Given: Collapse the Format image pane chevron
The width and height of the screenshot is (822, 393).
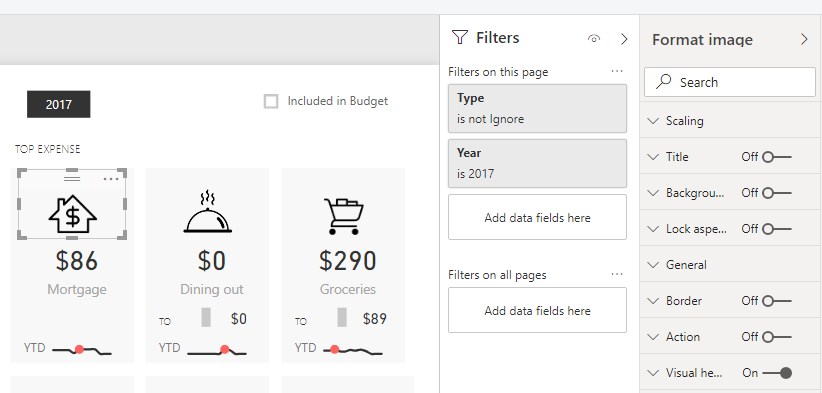Looking at the screenshot, I should click(804, 40).
